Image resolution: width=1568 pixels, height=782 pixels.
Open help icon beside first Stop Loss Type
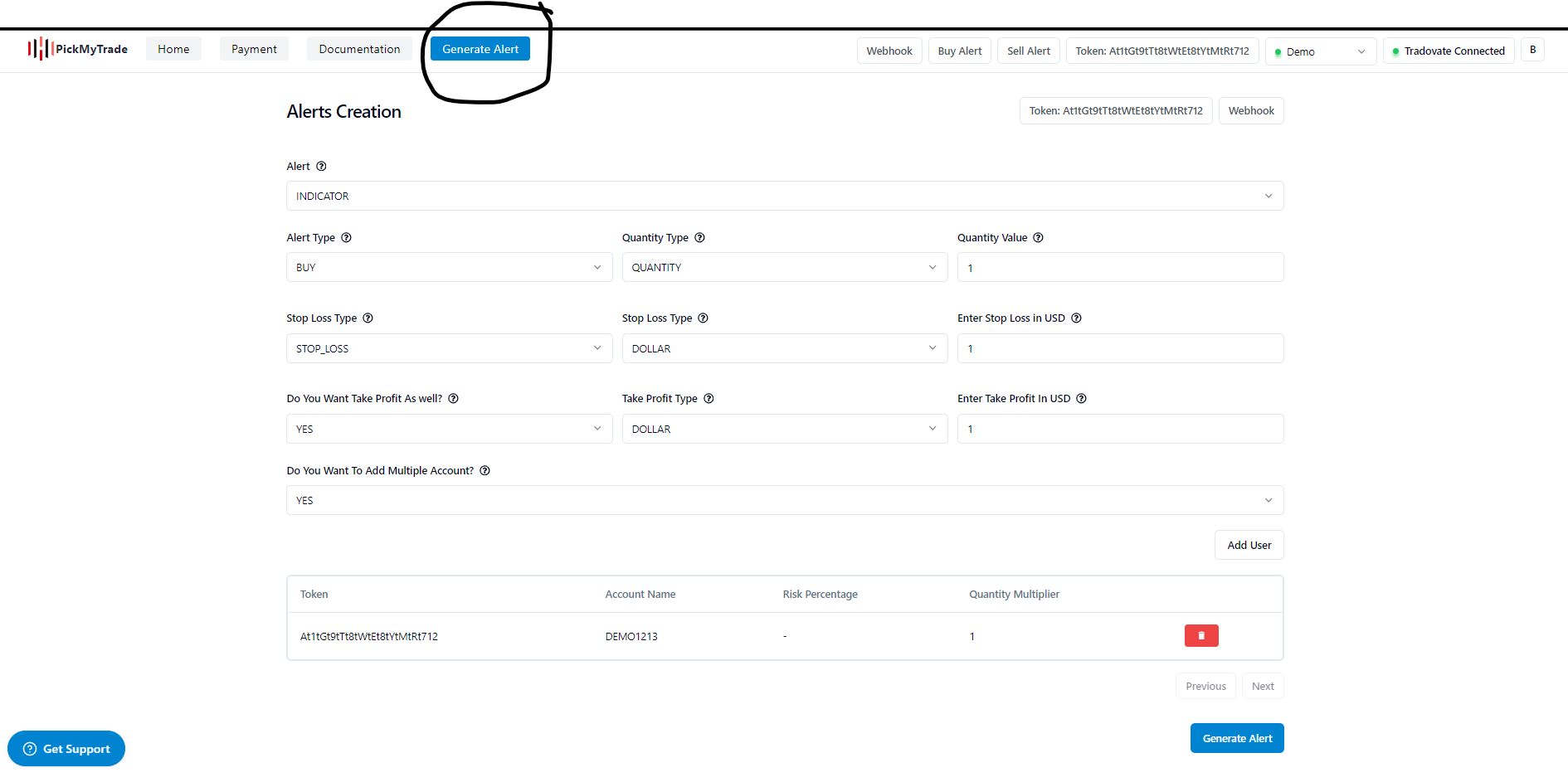click(368, 318)
